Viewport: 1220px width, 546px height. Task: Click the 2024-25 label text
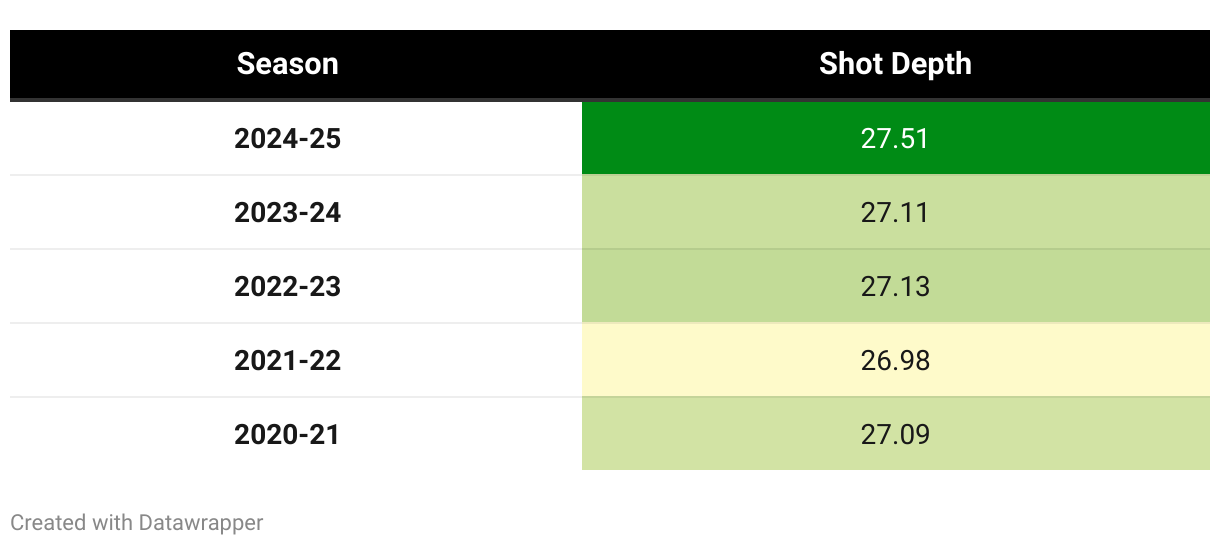[x=288, y=138]
